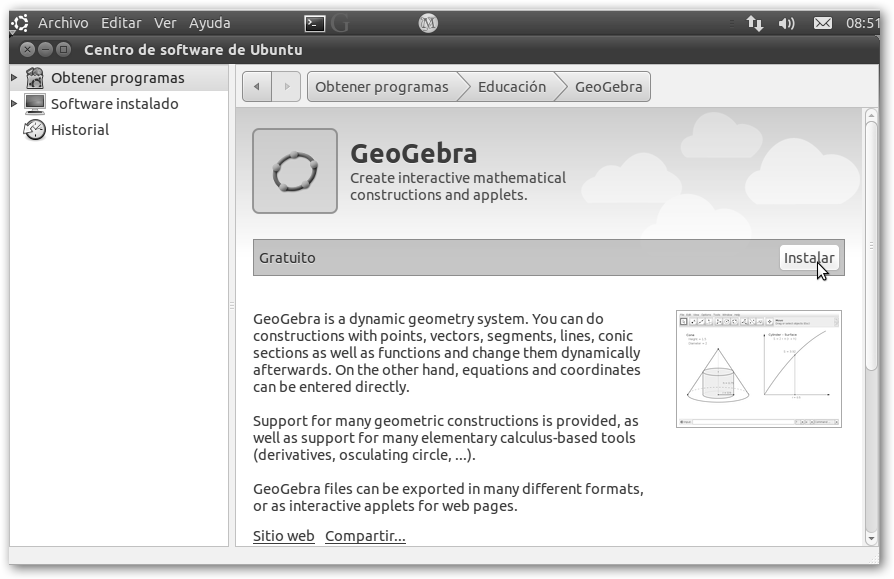Click the GeoGebra application icon
The height and width of the screenshot is (579, 894).
295,171
